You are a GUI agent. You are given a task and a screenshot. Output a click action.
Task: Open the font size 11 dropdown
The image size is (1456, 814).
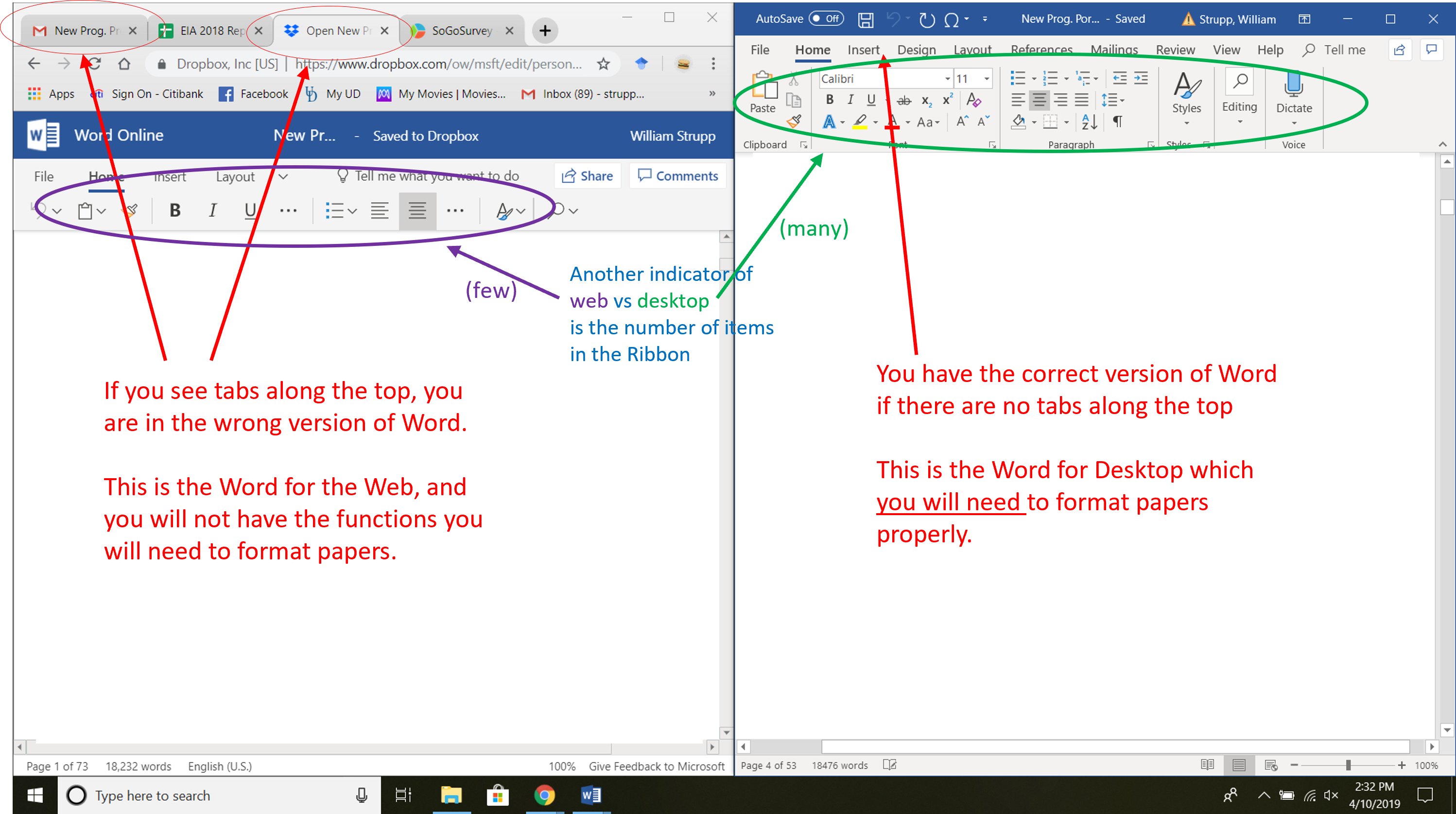987,79
